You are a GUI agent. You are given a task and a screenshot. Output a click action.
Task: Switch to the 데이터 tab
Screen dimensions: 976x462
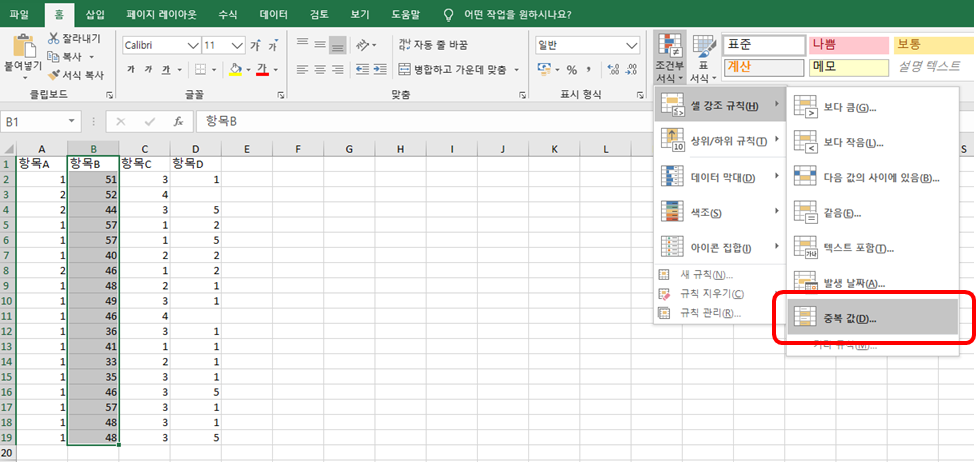274,14
